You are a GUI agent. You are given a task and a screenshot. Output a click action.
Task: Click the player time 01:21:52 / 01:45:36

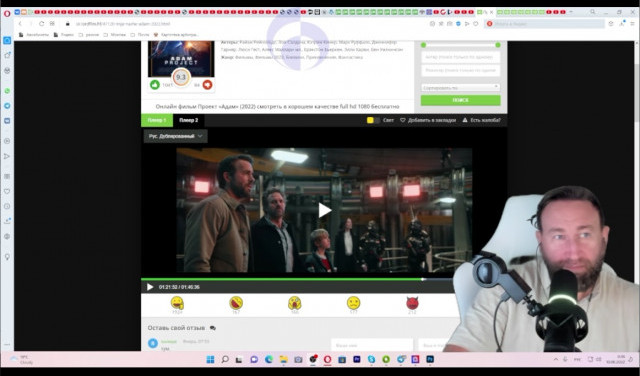coord(179,287)
